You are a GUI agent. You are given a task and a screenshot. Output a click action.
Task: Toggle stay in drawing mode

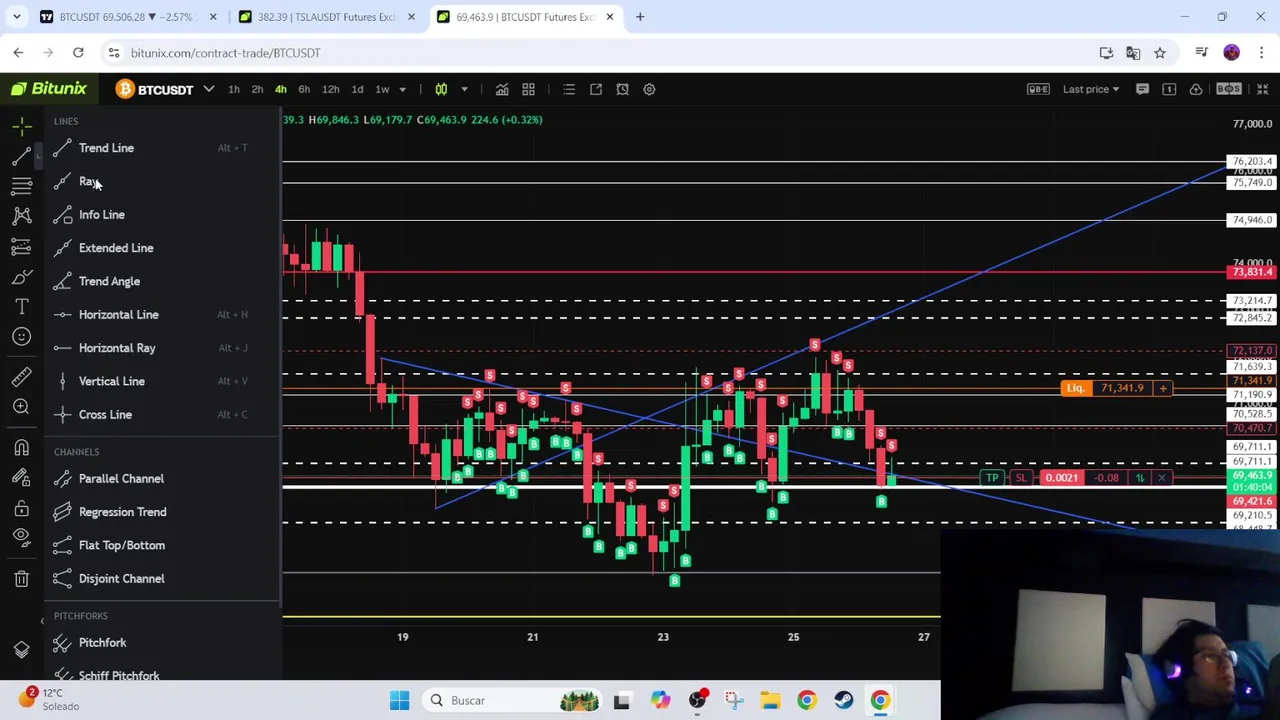tap(22, 478)
